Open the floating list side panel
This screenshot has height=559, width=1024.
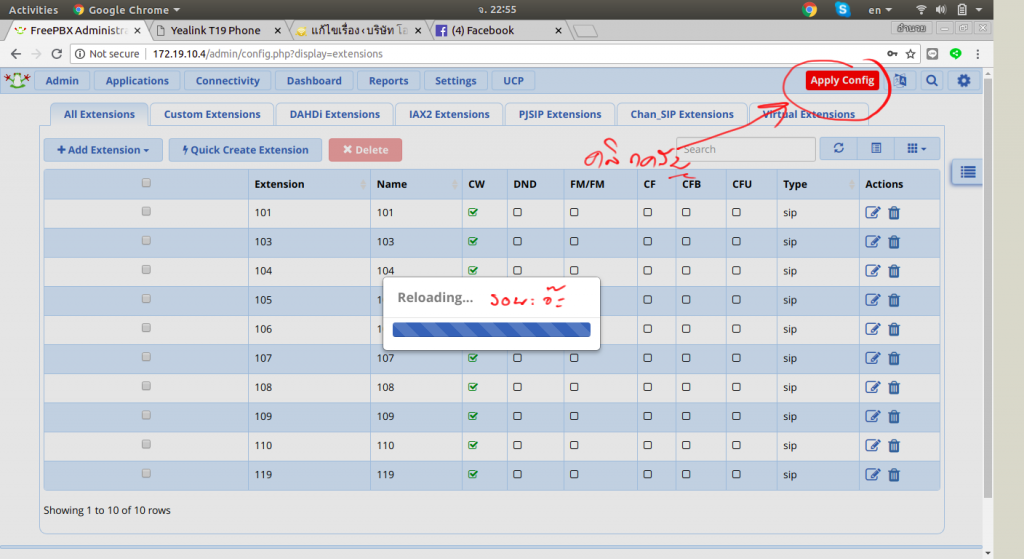(967, 172)
